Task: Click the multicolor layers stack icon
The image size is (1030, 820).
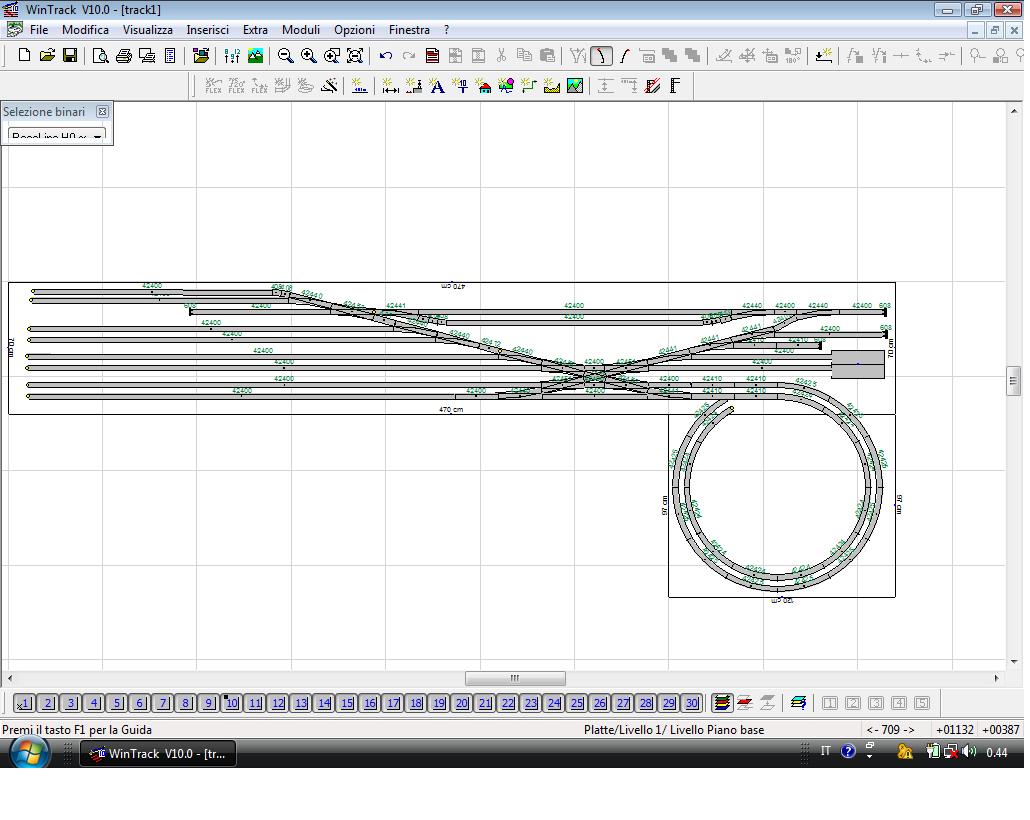Action: 722,703
